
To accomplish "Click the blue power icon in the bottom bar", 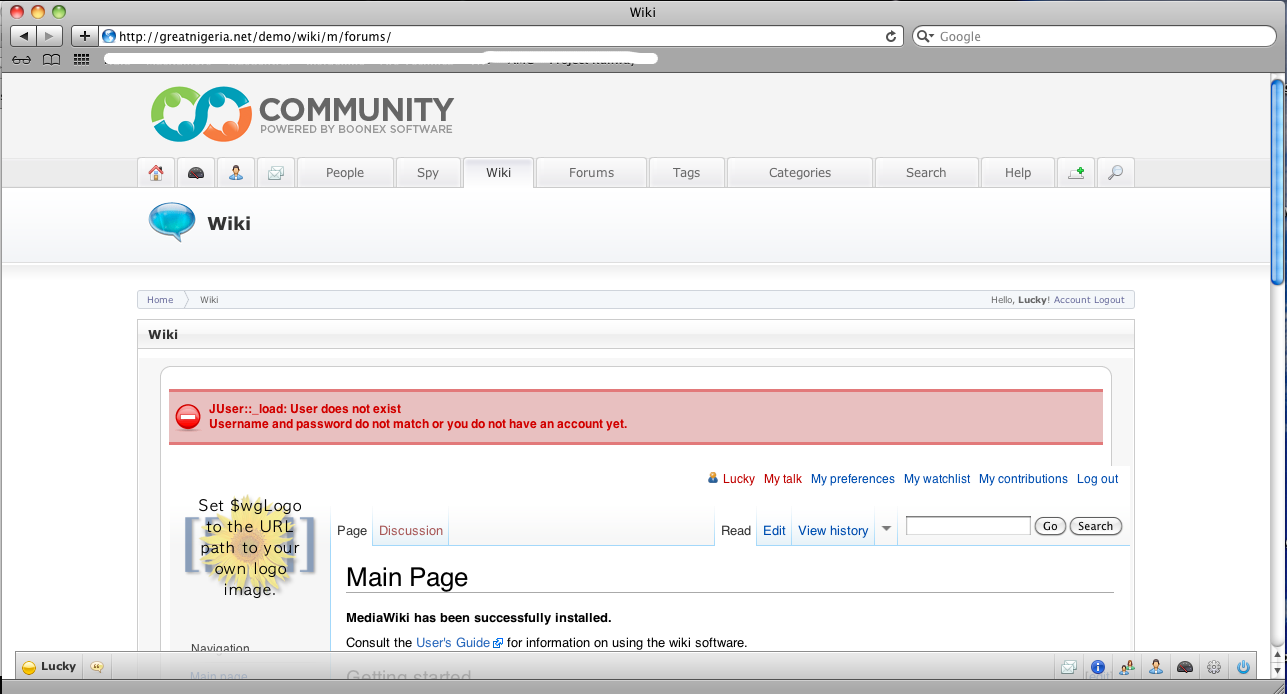I will coord(1244,667).
